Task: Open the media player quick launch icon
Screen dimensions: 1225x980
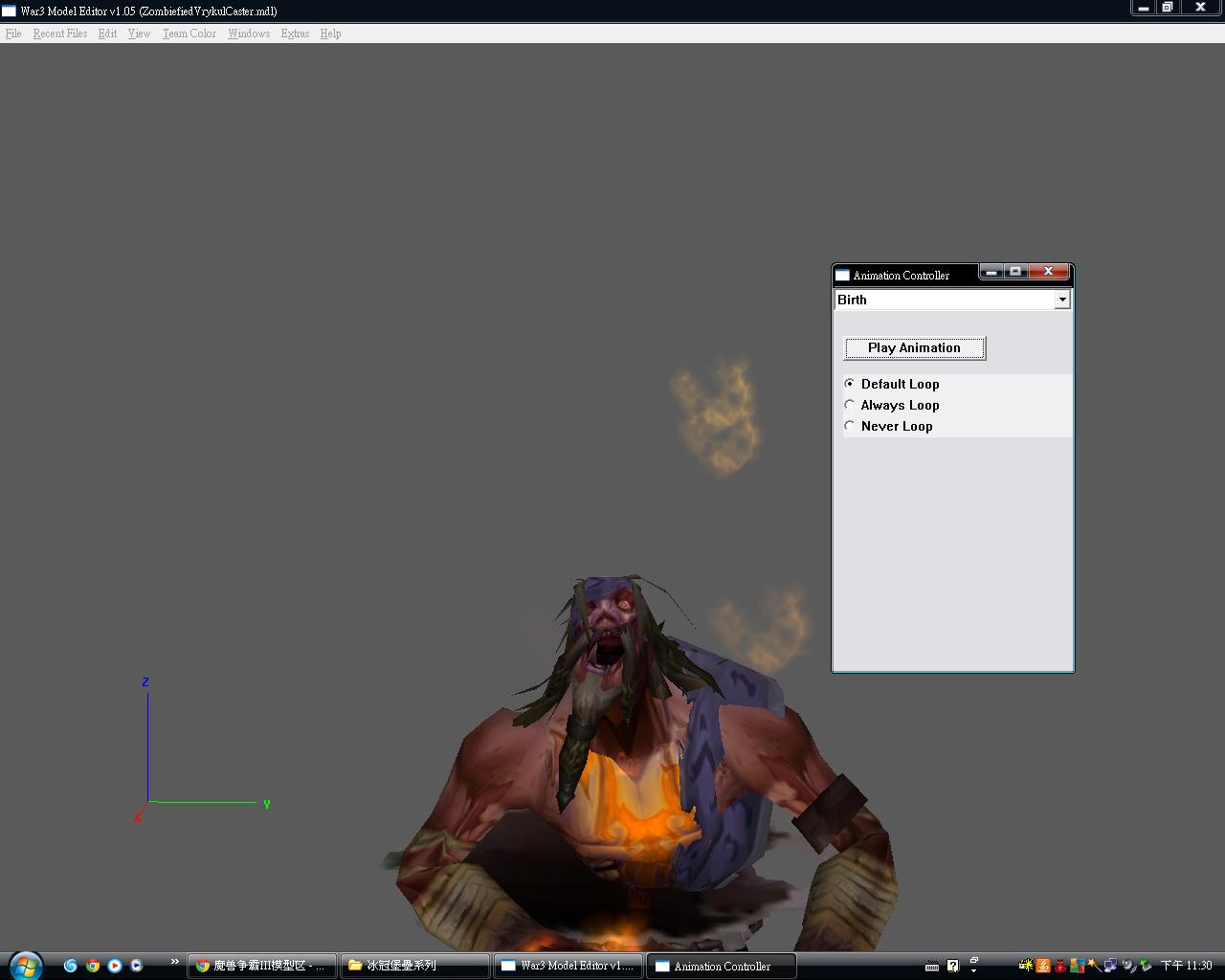Action: pyautogui.click(x=115, y=966)
